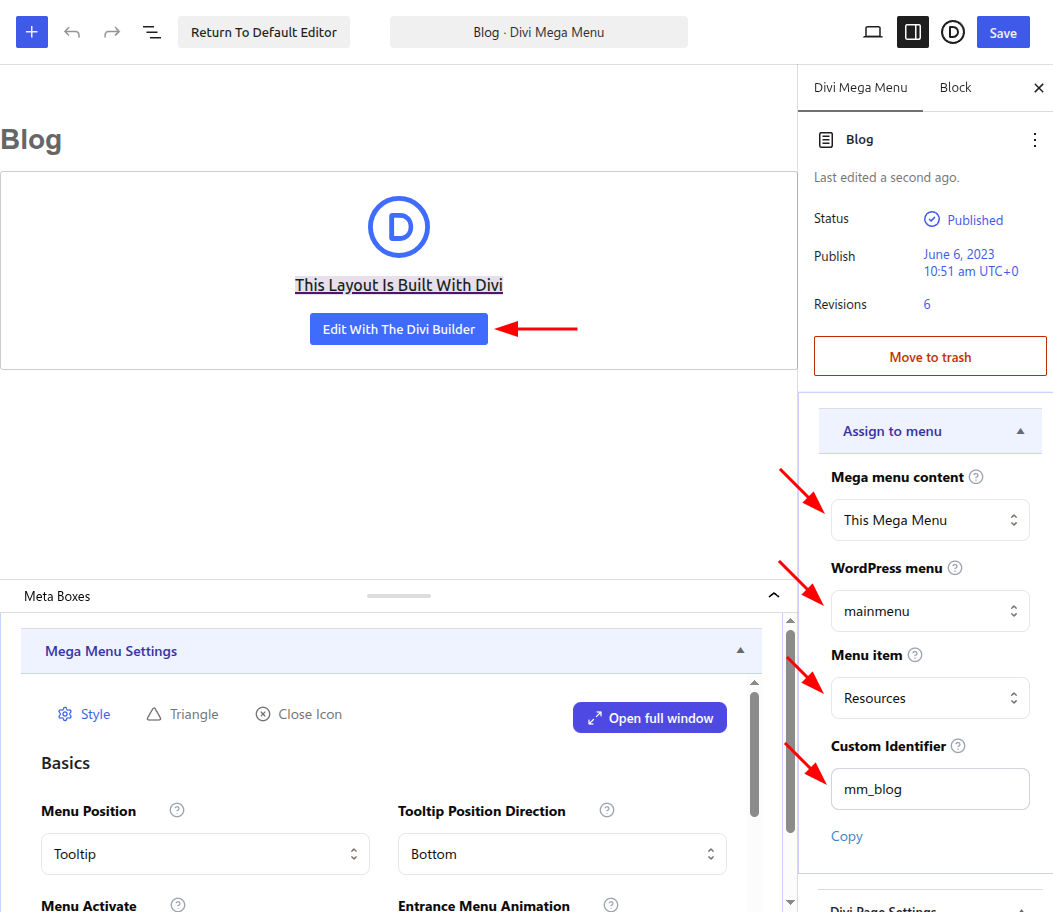Open the Menu item dropdown showing Resources
1053x912 pixels.
930,698
